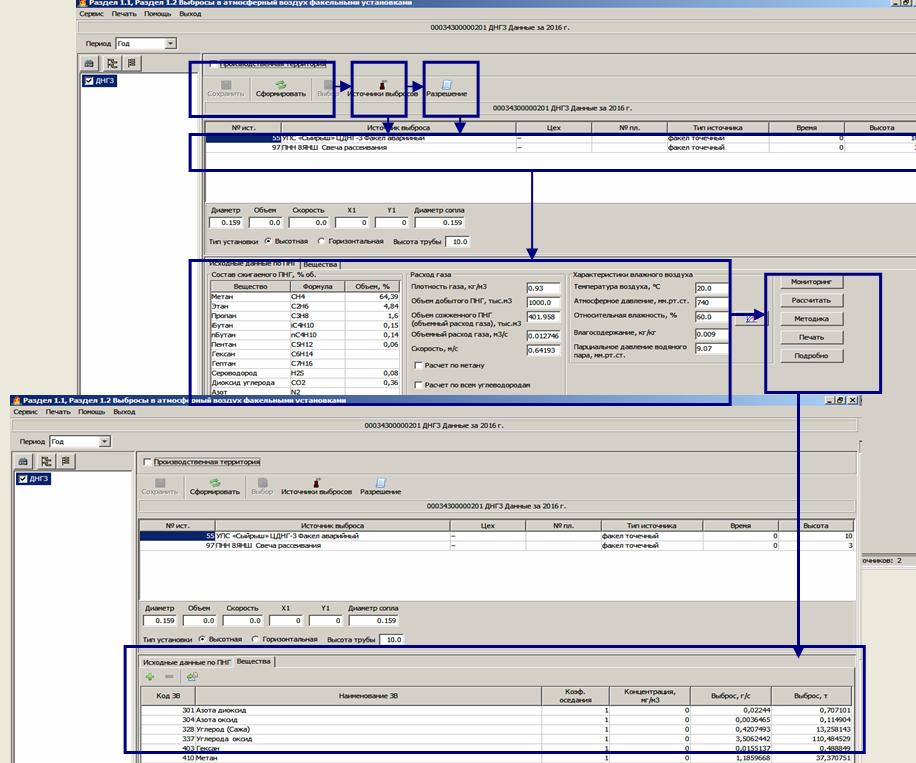This screenshot has width=916, height=763.
Task: Click the Плотность газа input field
Action: [x=543, y=288]
